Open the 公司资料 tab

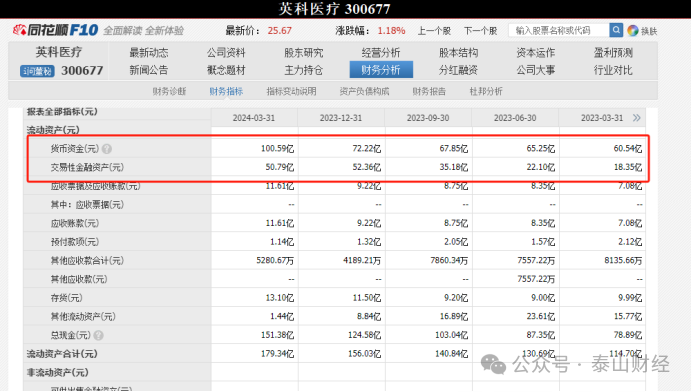coord(226,53)
